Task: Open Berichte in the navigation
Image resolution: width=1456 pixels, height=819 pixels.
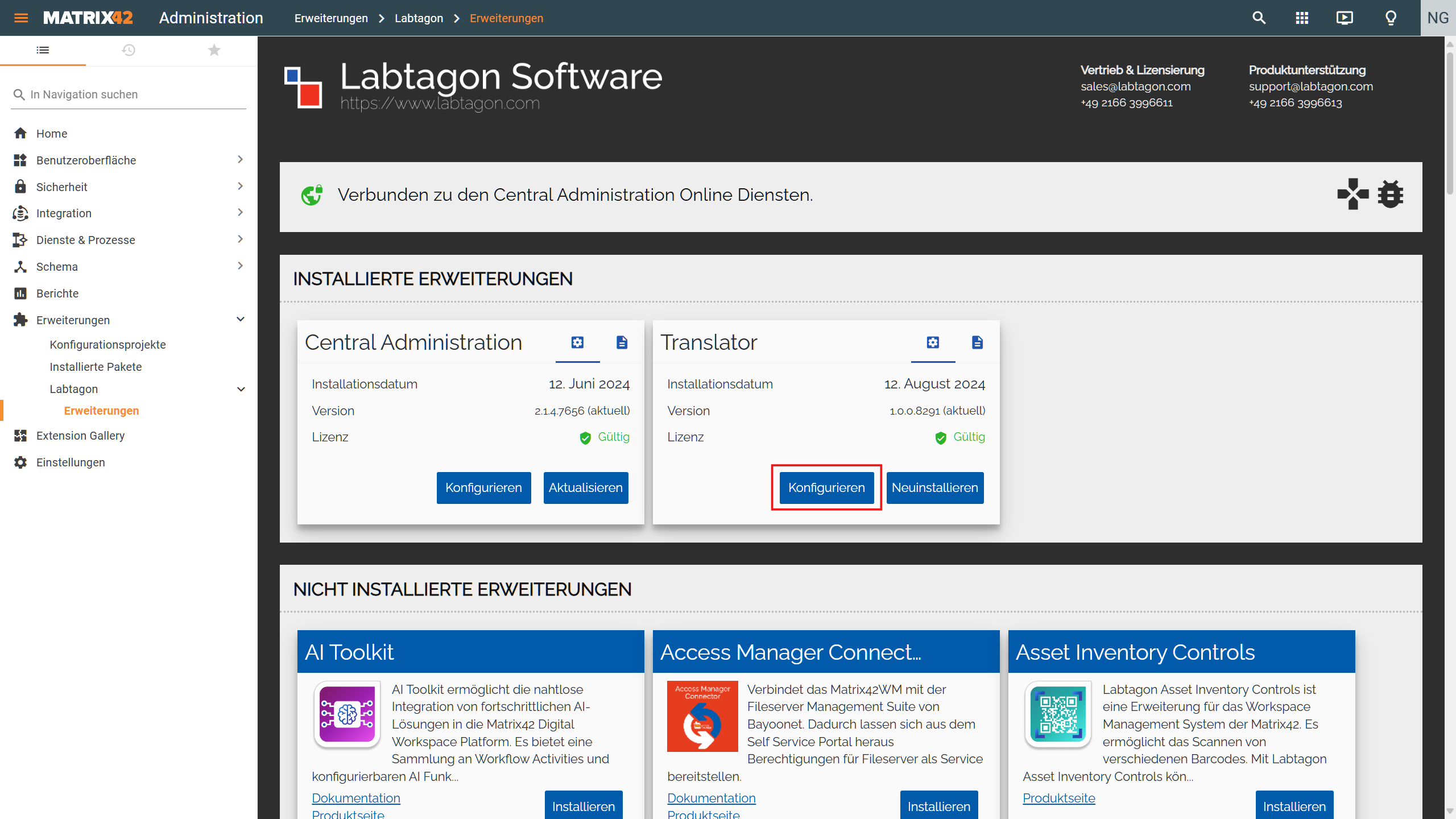Action: coord(57,293)
